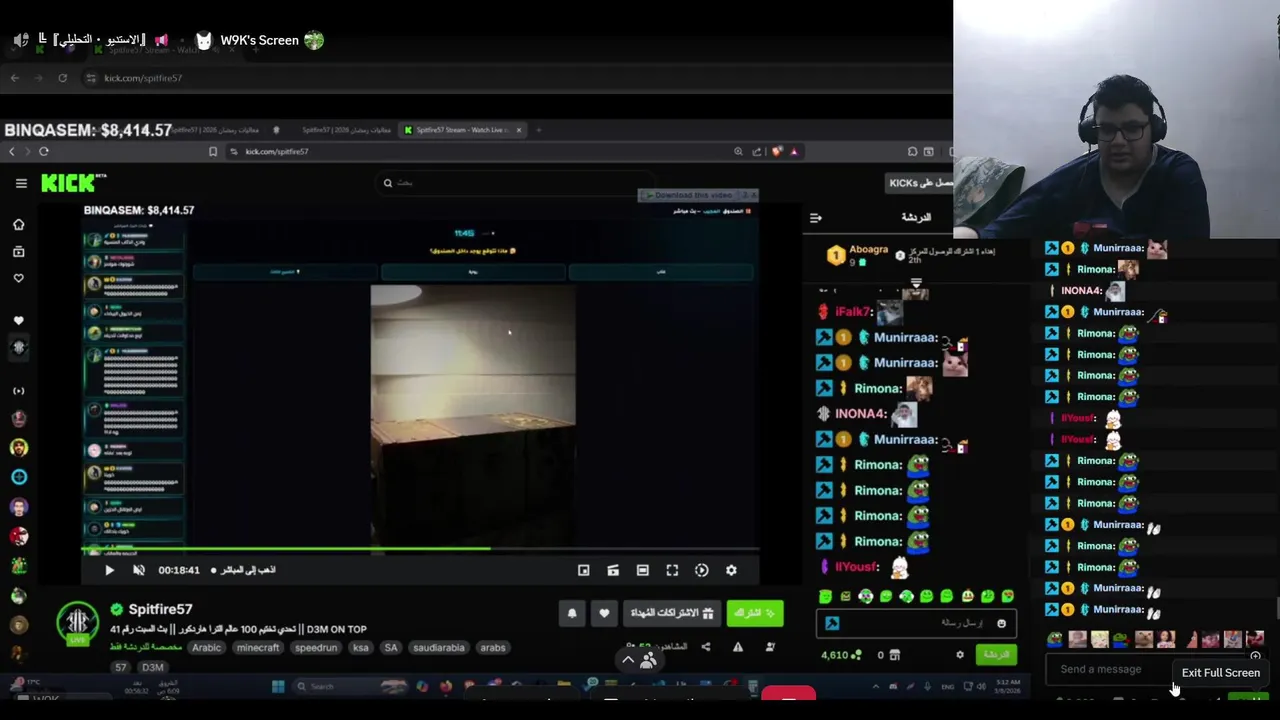The width and height of the screenshot is (1280, 720).
Task: Click Exit Full Screen tooltip button
Action: (x=1220, y=673)
